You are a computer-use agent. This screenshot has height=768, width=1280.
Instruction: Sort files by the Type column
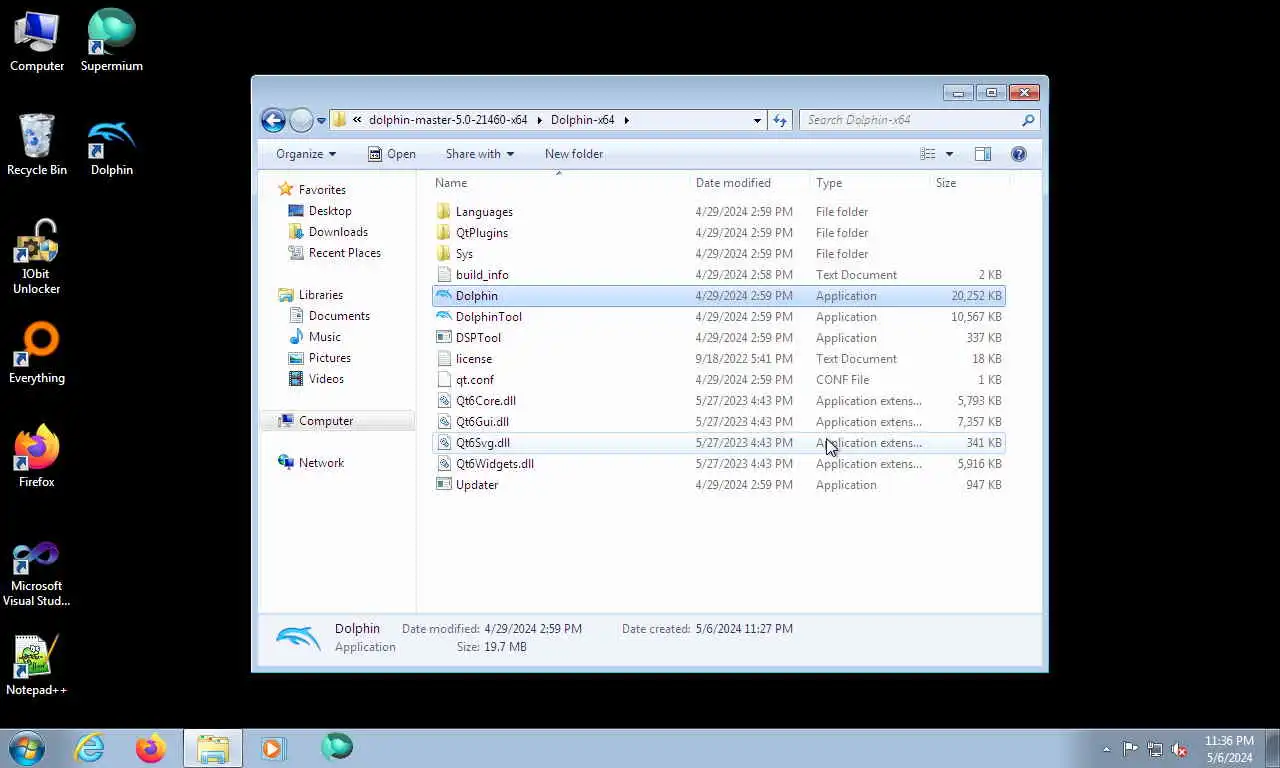tap(870, 183)
